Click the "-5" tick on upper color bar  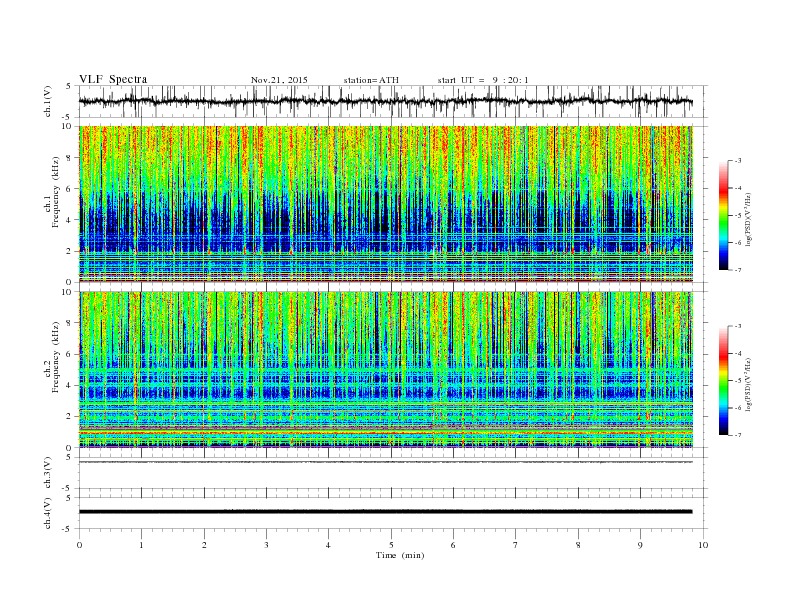[x=737, y=216]
